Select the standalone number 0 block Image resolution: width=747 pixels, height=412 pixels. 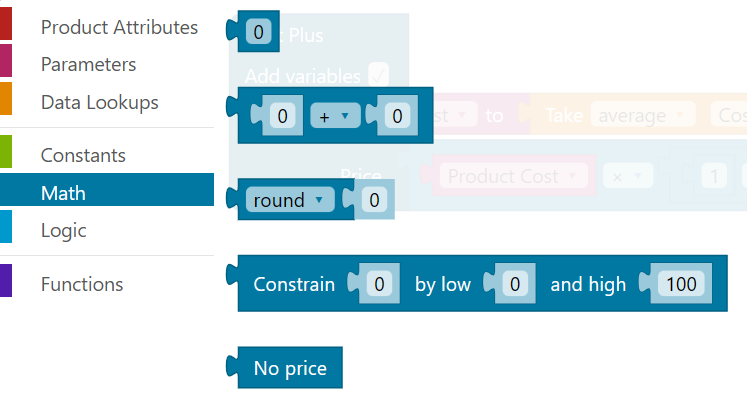(x=259, y=33)
